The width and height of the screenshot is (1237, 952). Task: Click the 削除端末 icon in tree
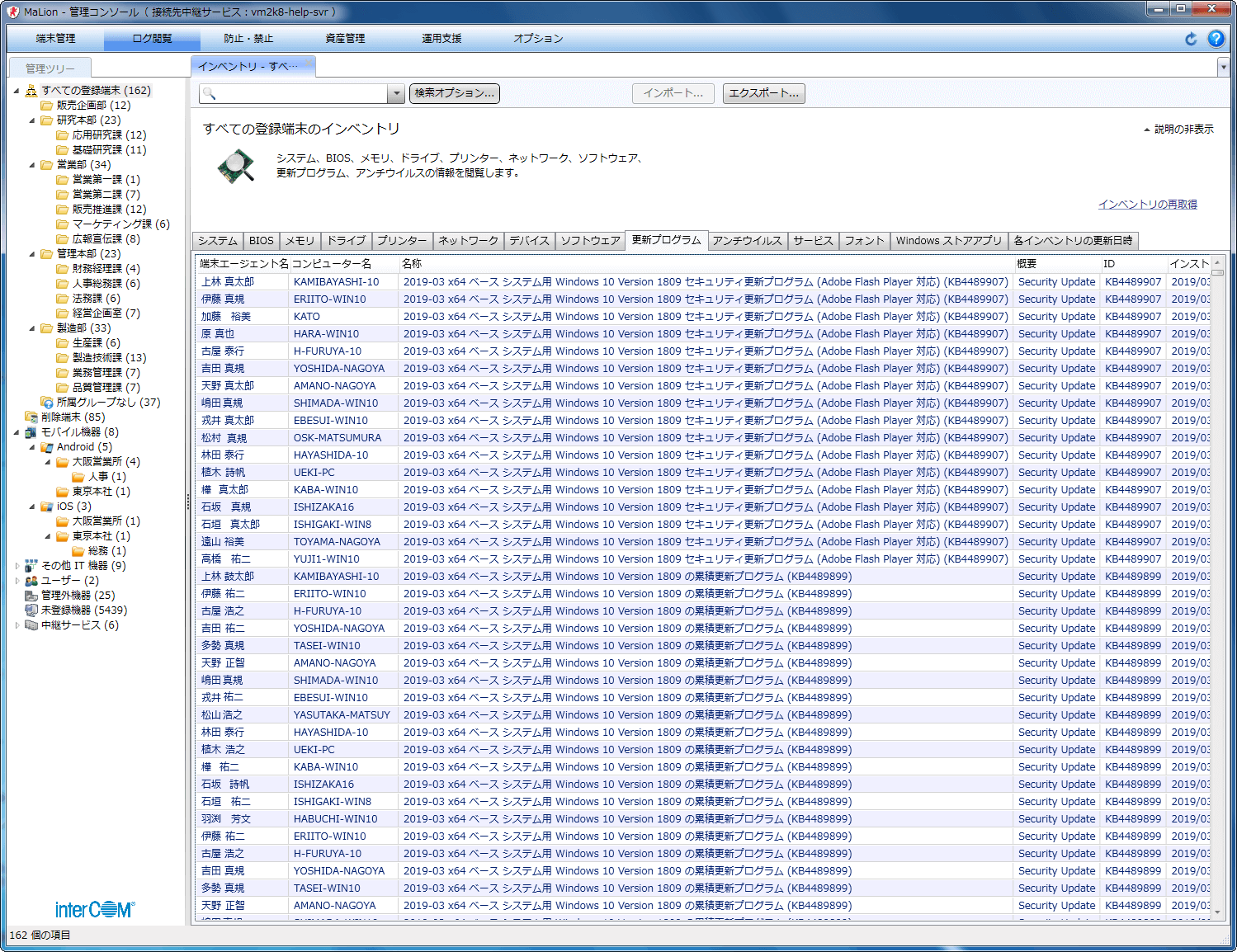pyautogui.click(x=31, y=417)
